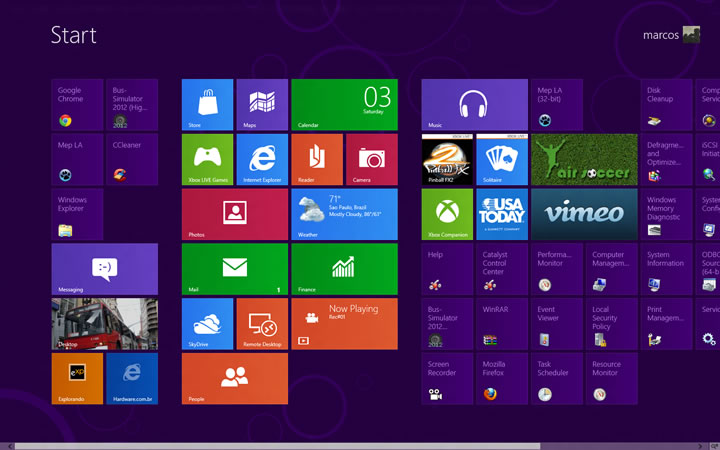Viewport: 720px width, 450px height.
Task: Launch Mozilla Firefox tile
Action: [502, 378]
